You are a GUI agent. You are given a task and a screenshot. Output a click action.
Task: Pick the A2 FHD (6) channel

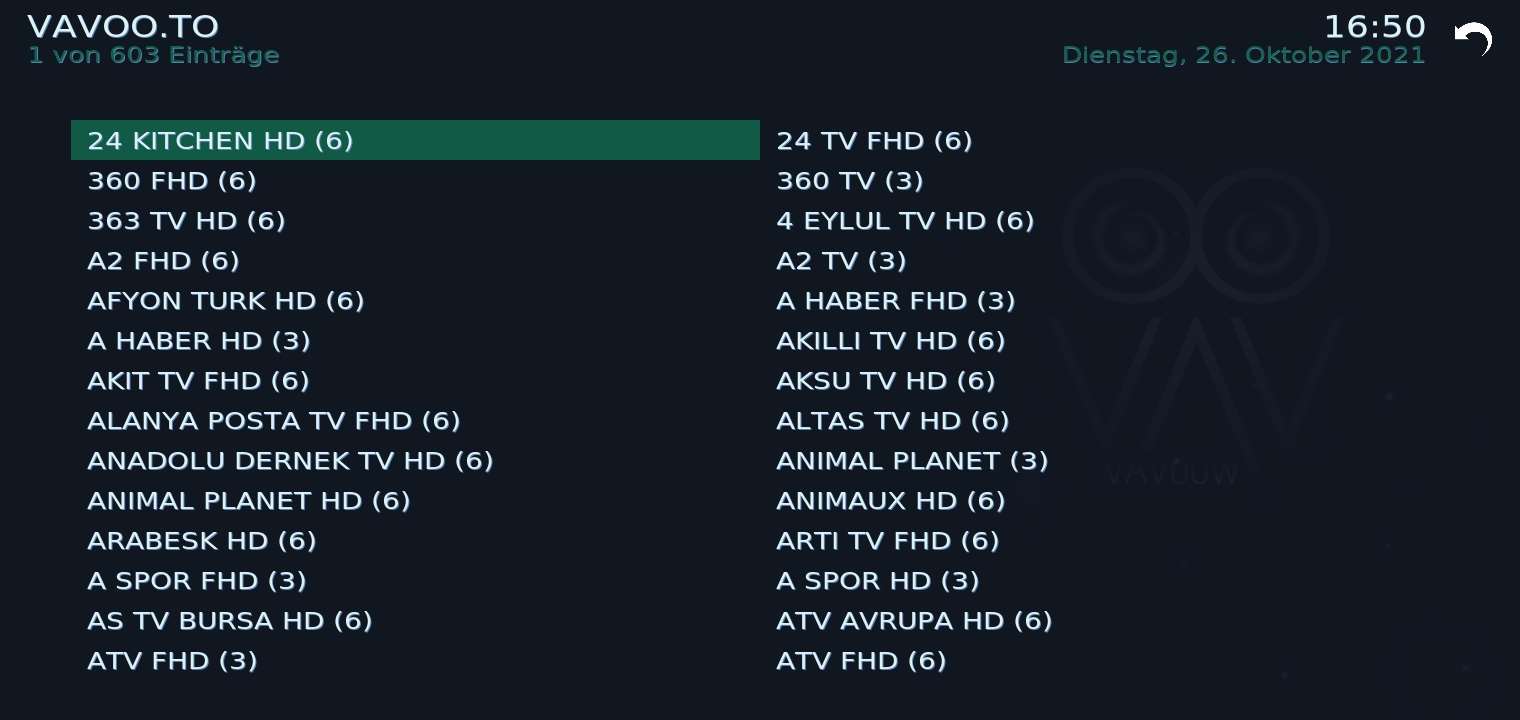point(163,261)
